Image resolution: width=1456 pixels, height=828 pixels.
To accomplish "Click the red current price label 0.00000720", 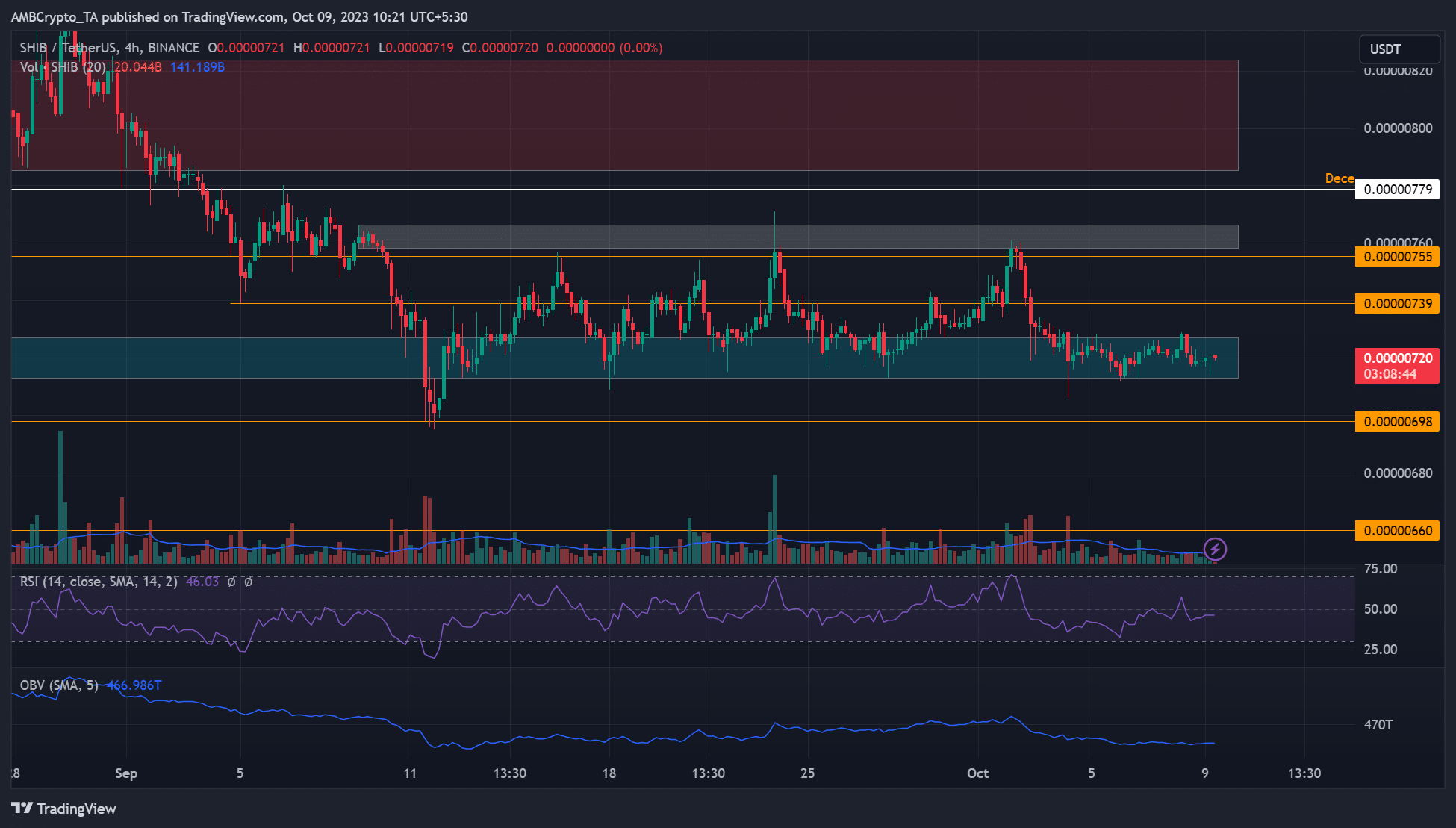I will click(x=1397, y=358).
